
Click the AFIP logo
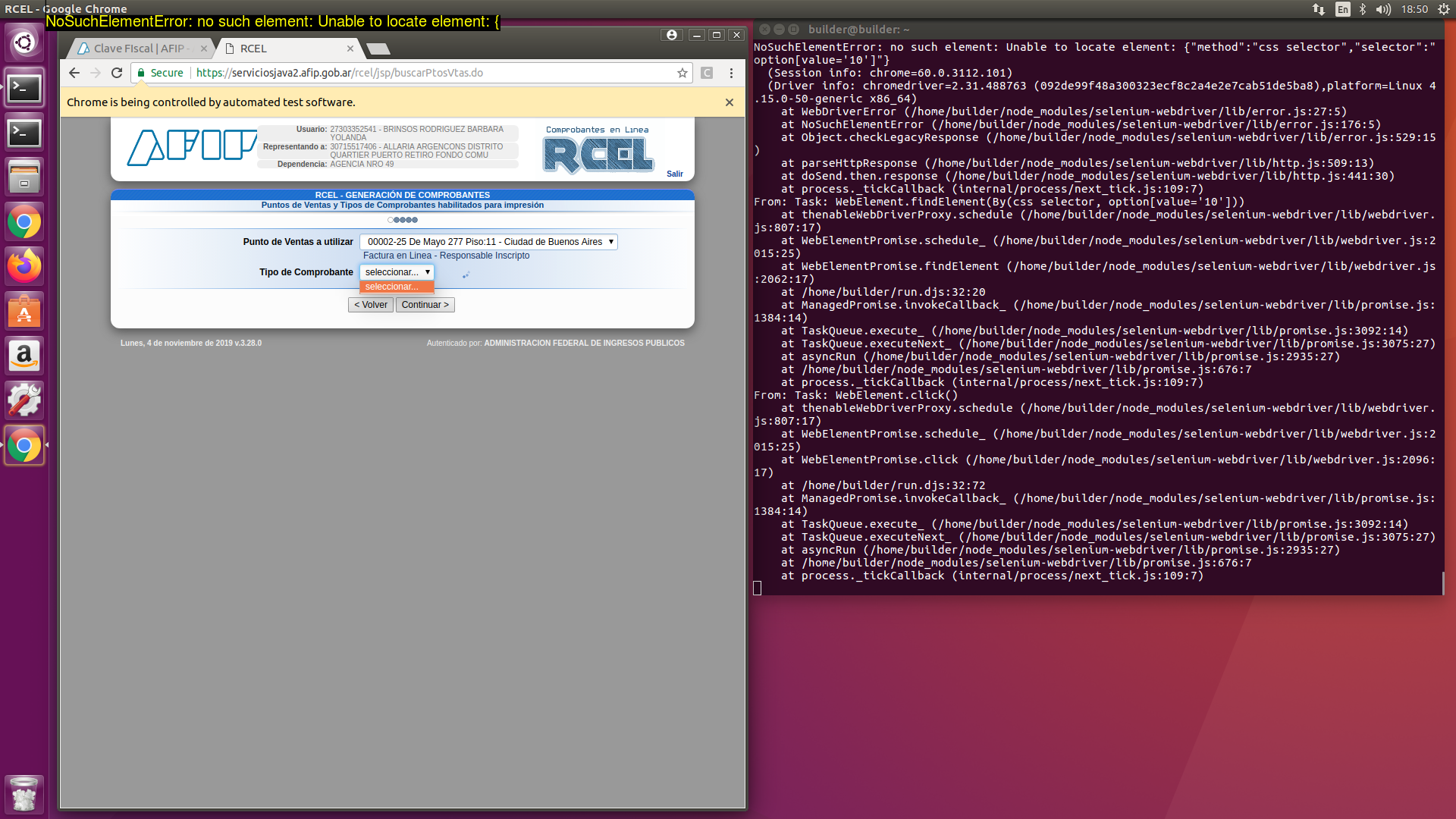[192, 146]
